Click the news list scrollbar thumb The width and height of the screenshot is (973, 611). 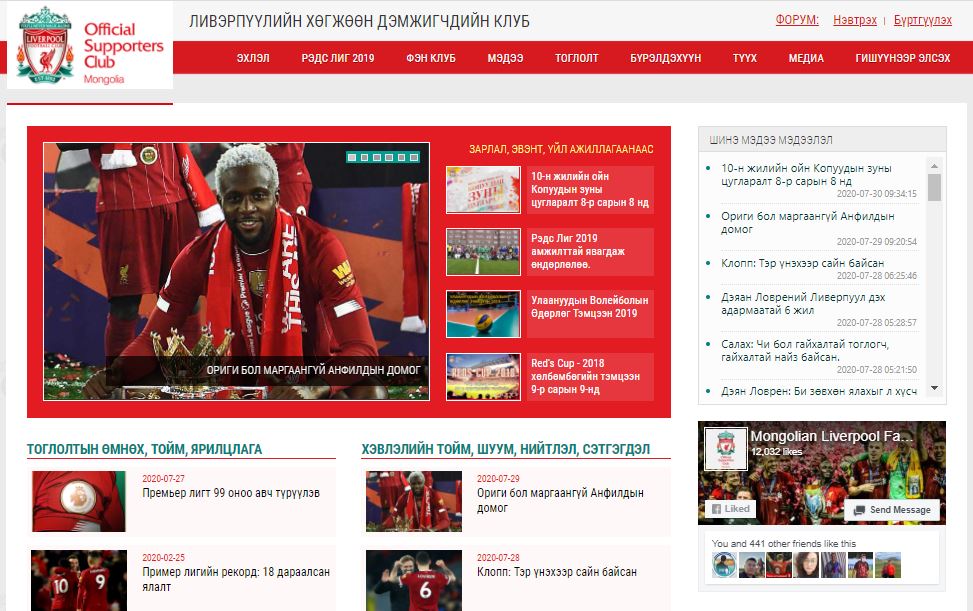934,187
